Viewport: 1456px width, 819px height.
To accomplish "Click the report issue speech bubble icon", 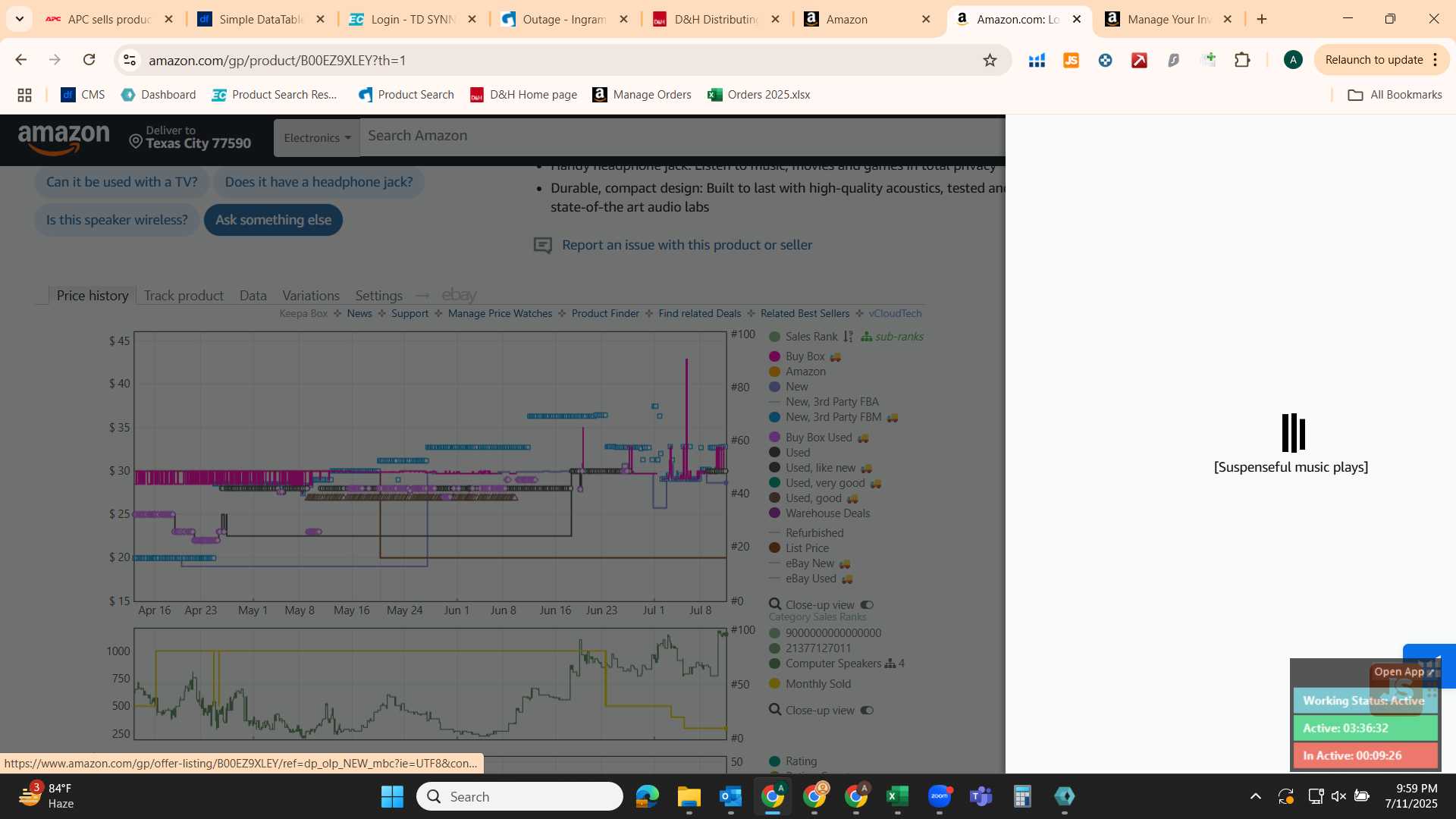I will [542, 245].
